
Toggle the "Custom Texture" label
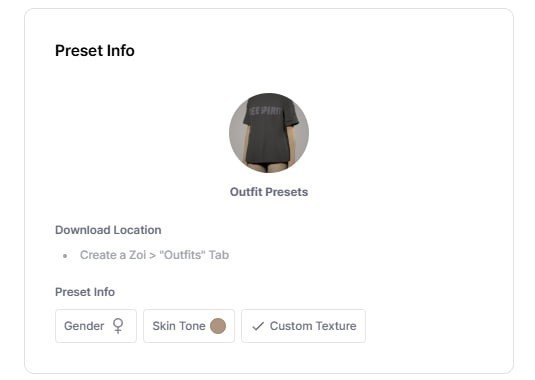tap(313, 326)
